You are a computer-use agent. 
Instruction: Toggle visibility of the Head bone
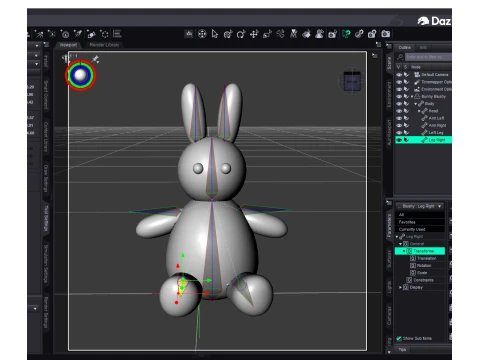click(x=399, y=111)
